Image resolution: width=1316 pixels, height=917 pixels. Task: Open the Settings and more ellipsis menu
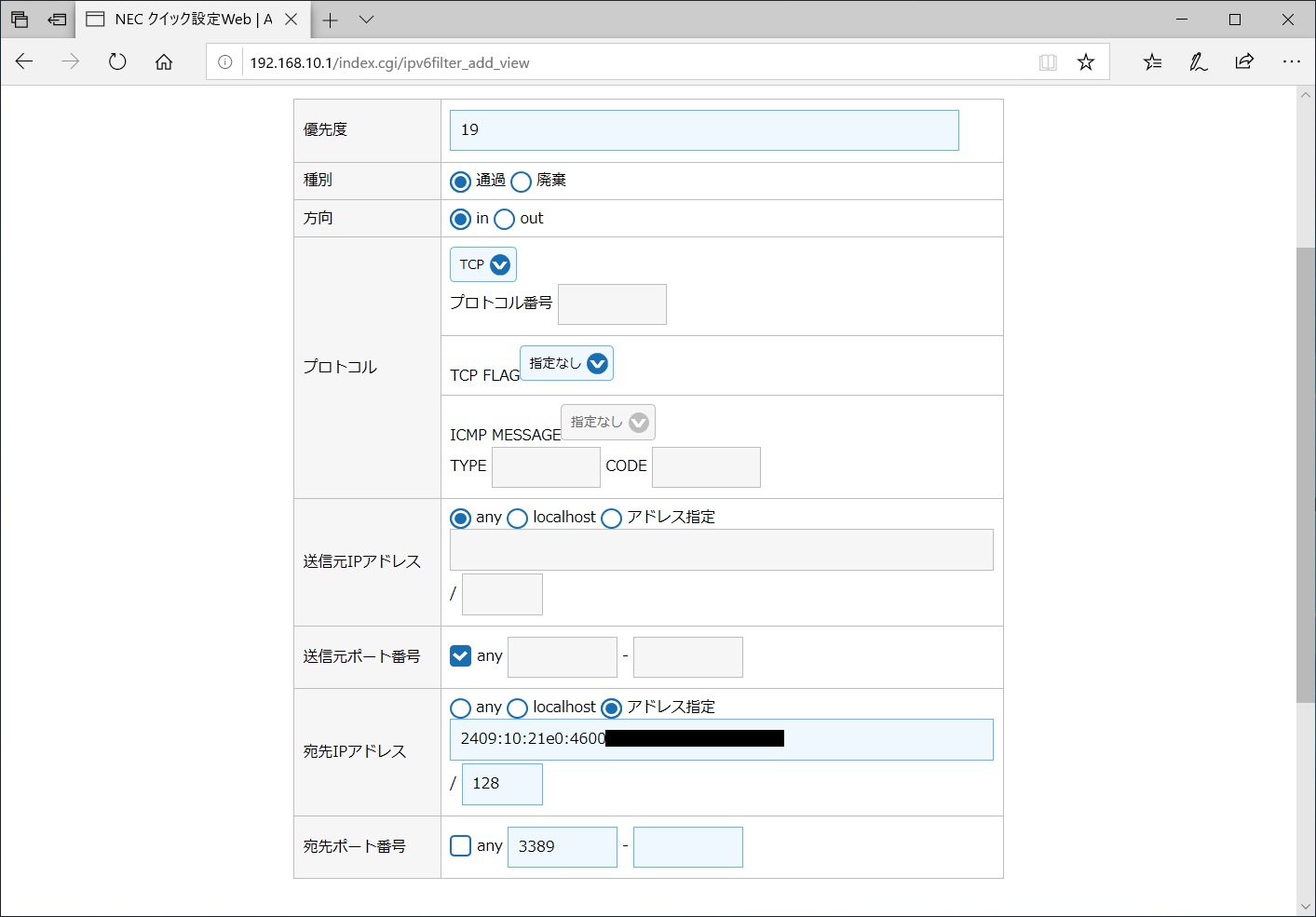[x=1291, y=62]
